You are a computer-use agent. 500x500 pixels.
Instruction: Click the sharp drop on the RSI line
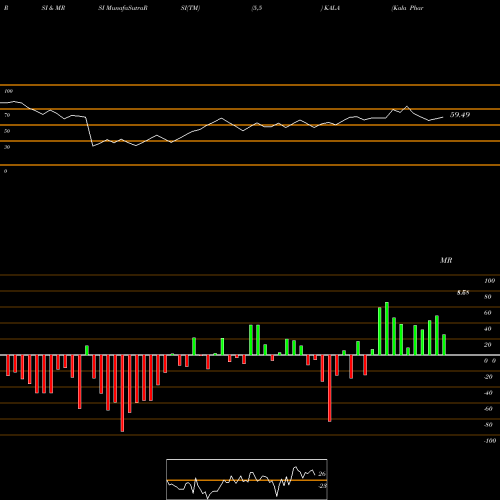point(89,132)
